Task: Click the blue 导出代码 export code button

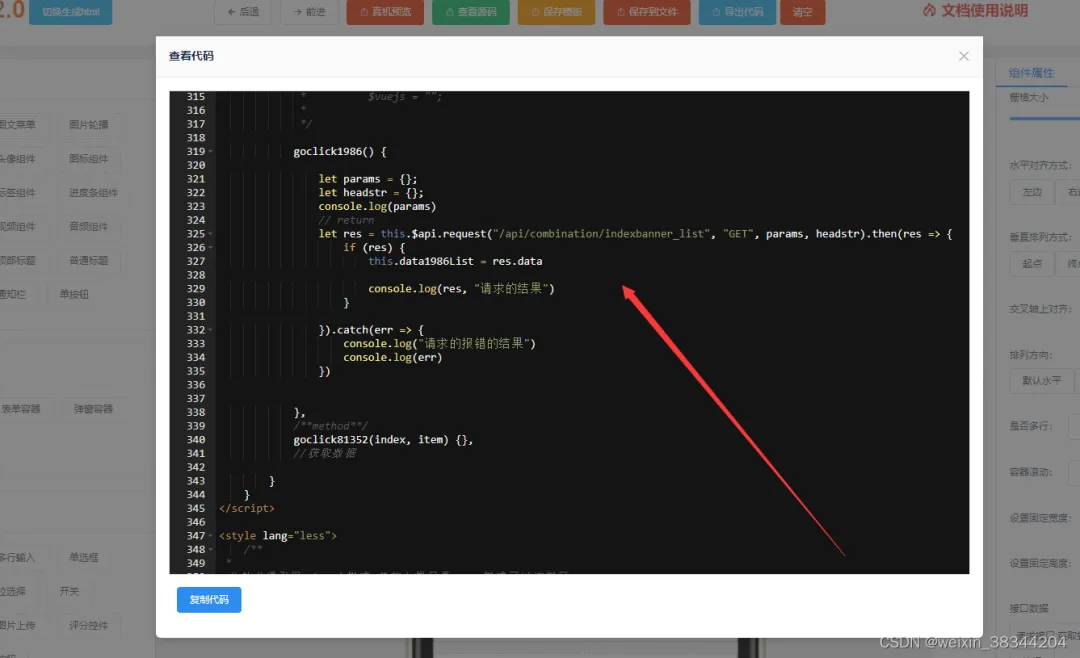Action: coord(737,12)
